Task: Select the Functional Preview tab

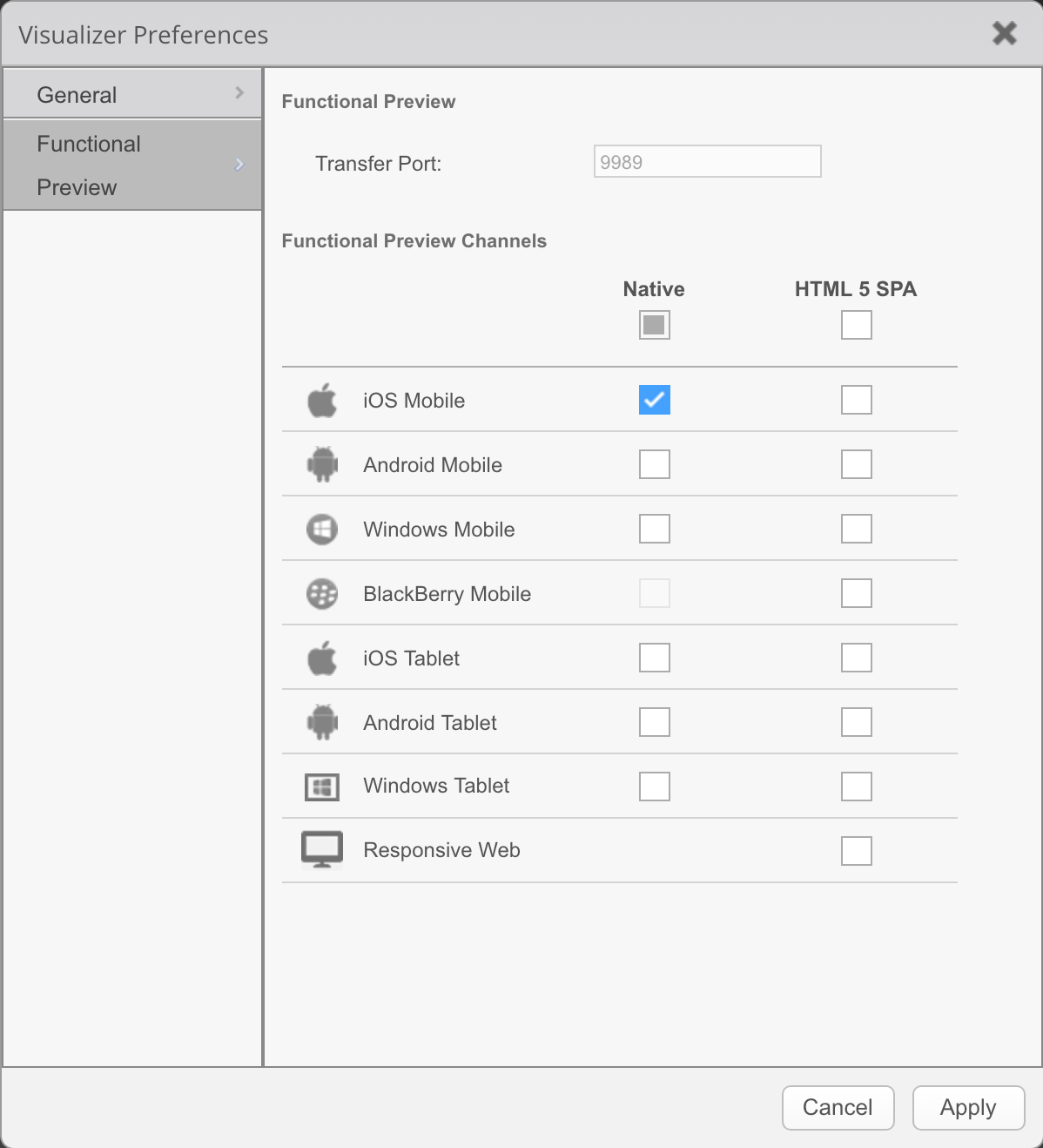Action: [x=89, y=165]
